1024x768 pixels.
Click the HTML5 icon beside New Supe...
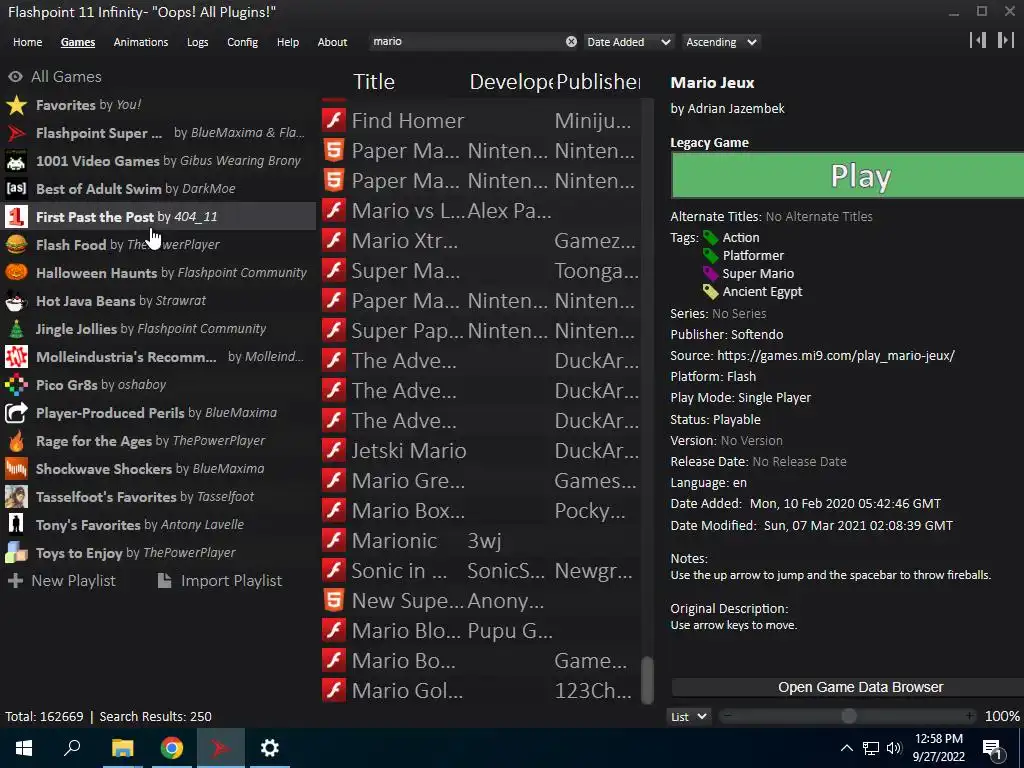tap(334, 600)
